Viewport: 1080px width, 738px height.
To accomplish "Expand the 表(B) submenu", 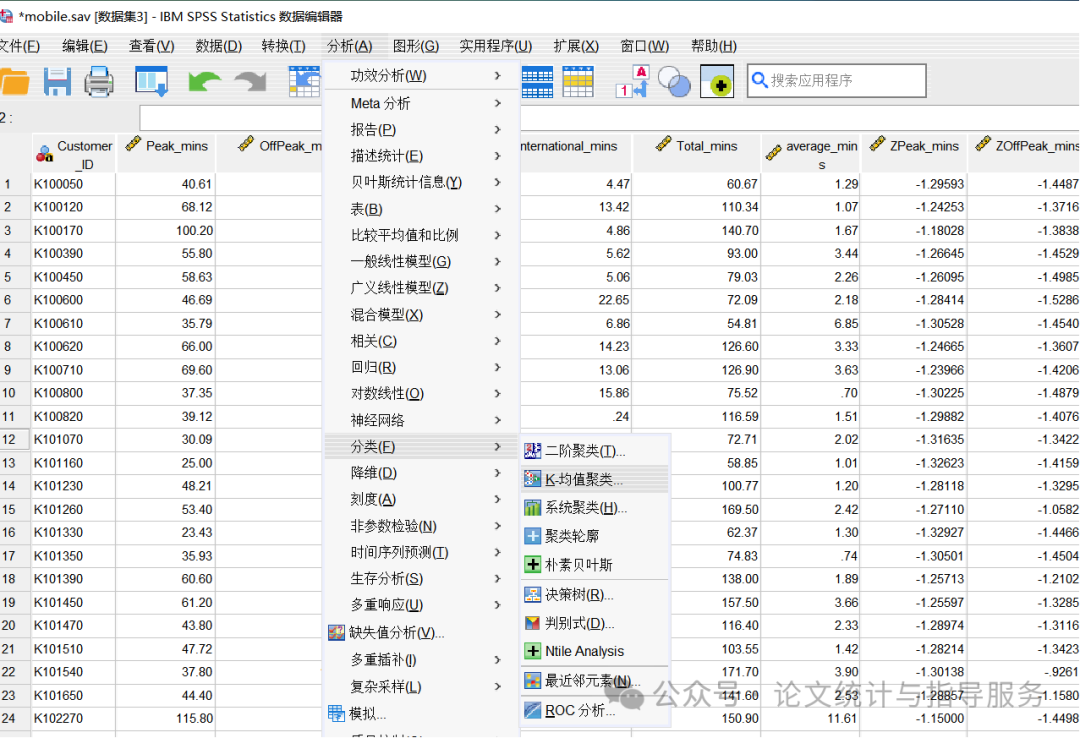I will click(x=420, y=209).
